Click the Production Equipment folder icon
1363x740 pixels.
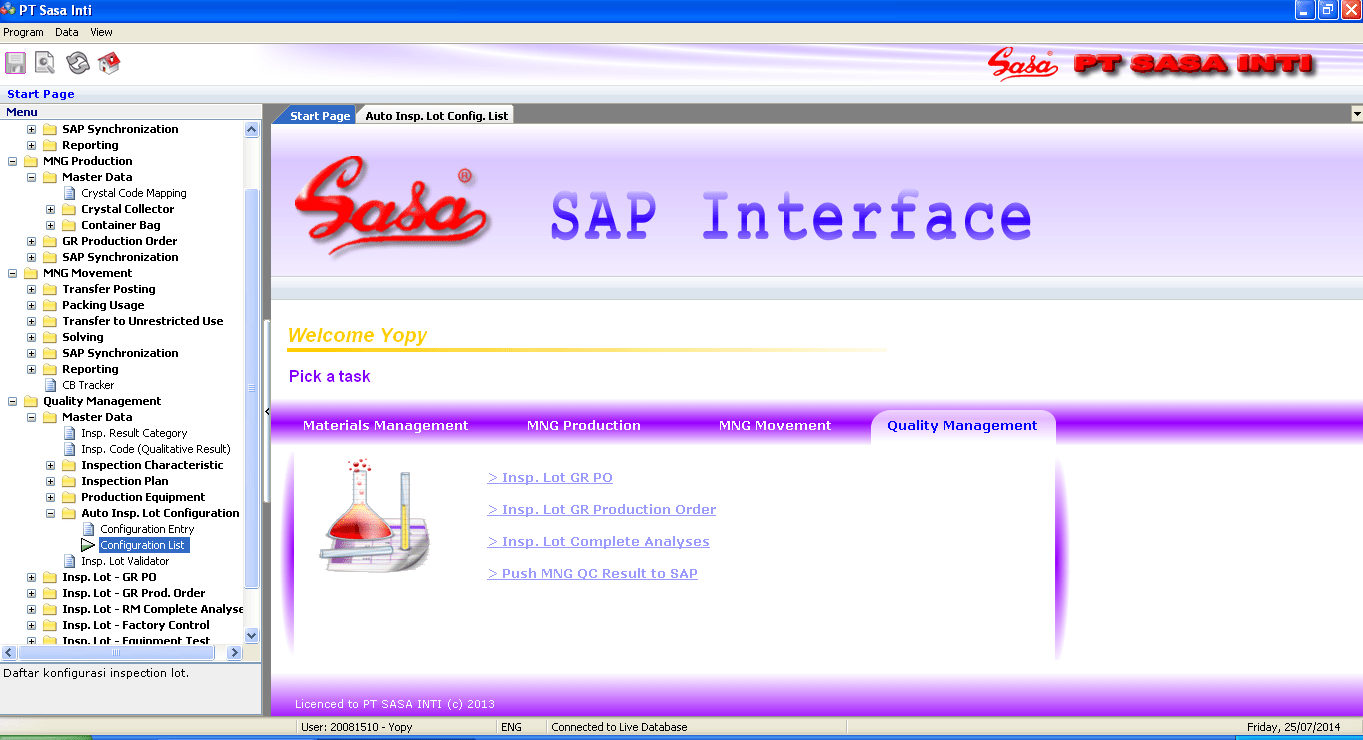coord(69,497)
